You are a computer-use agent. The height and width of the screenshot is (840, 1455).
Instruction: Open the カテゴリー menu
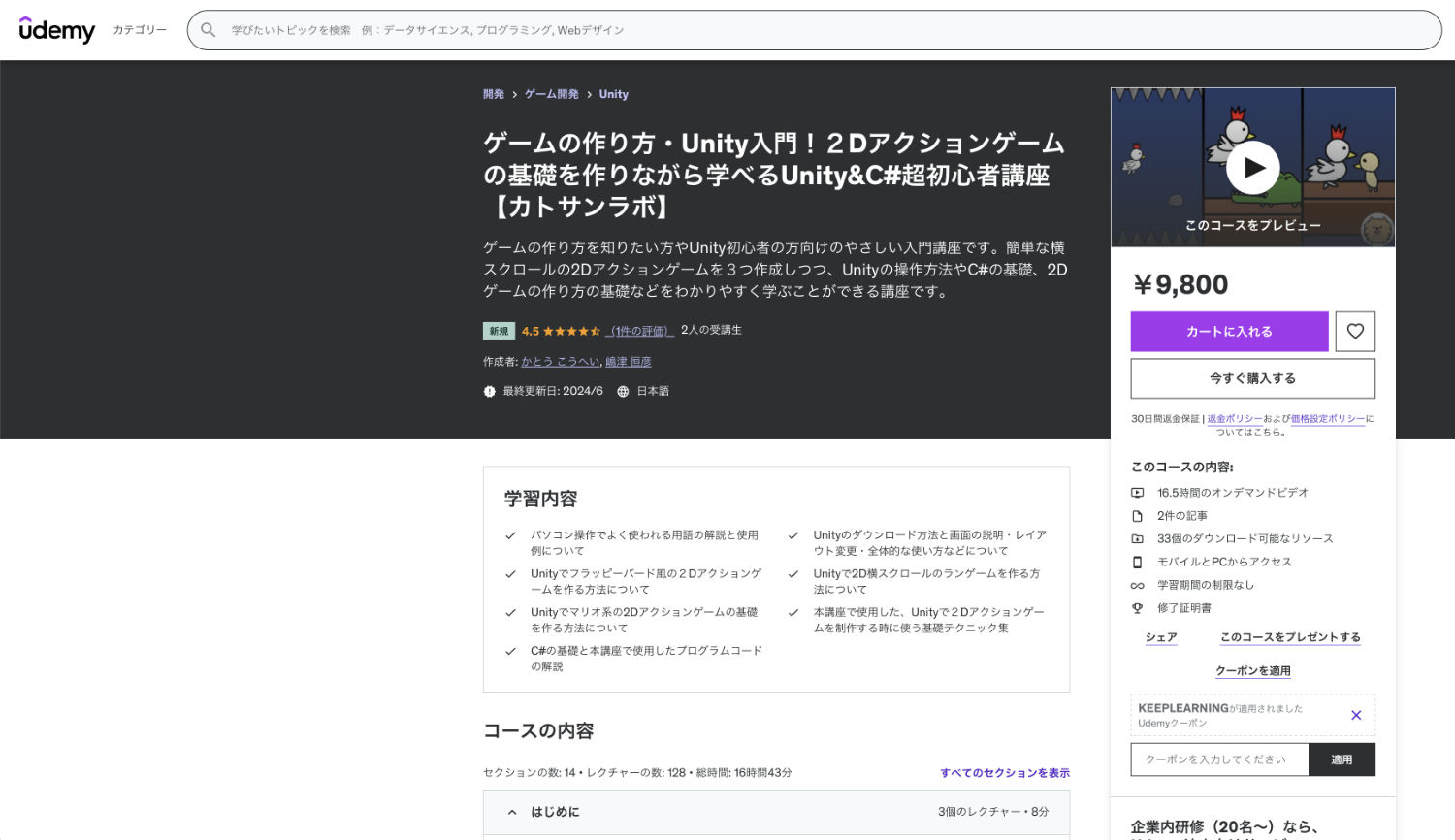[140, 30]
